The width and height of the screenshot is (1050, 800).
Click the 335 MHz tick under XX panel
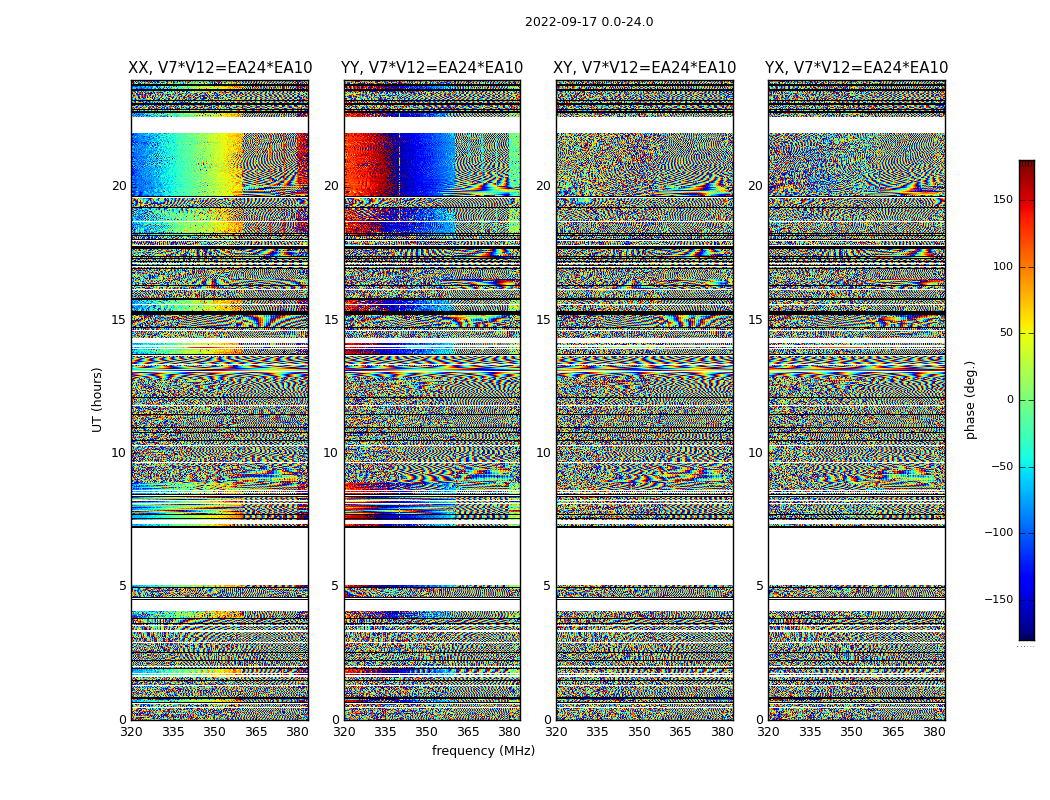pyautogui.click(x=173, y=732)
